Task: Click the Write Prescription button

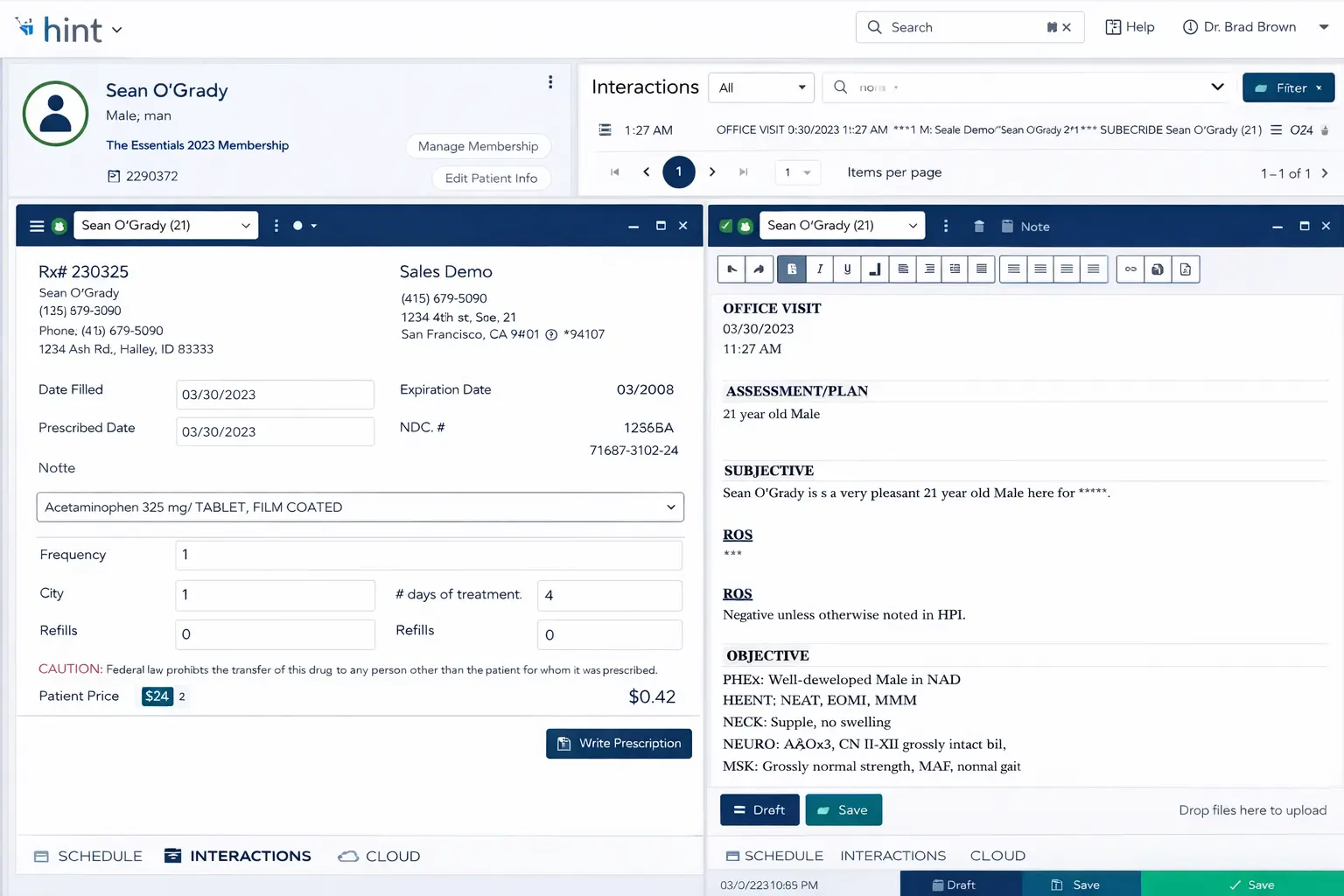Action: click(619, 743)
